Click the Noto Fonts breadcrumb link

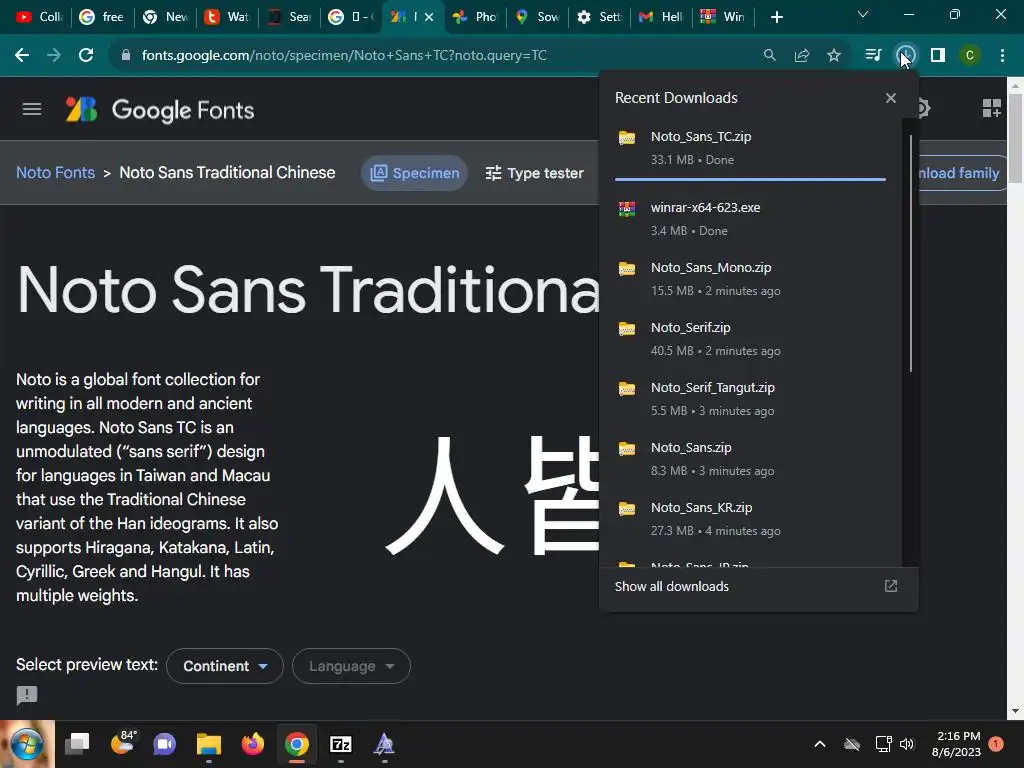click(x=56, y=172)
